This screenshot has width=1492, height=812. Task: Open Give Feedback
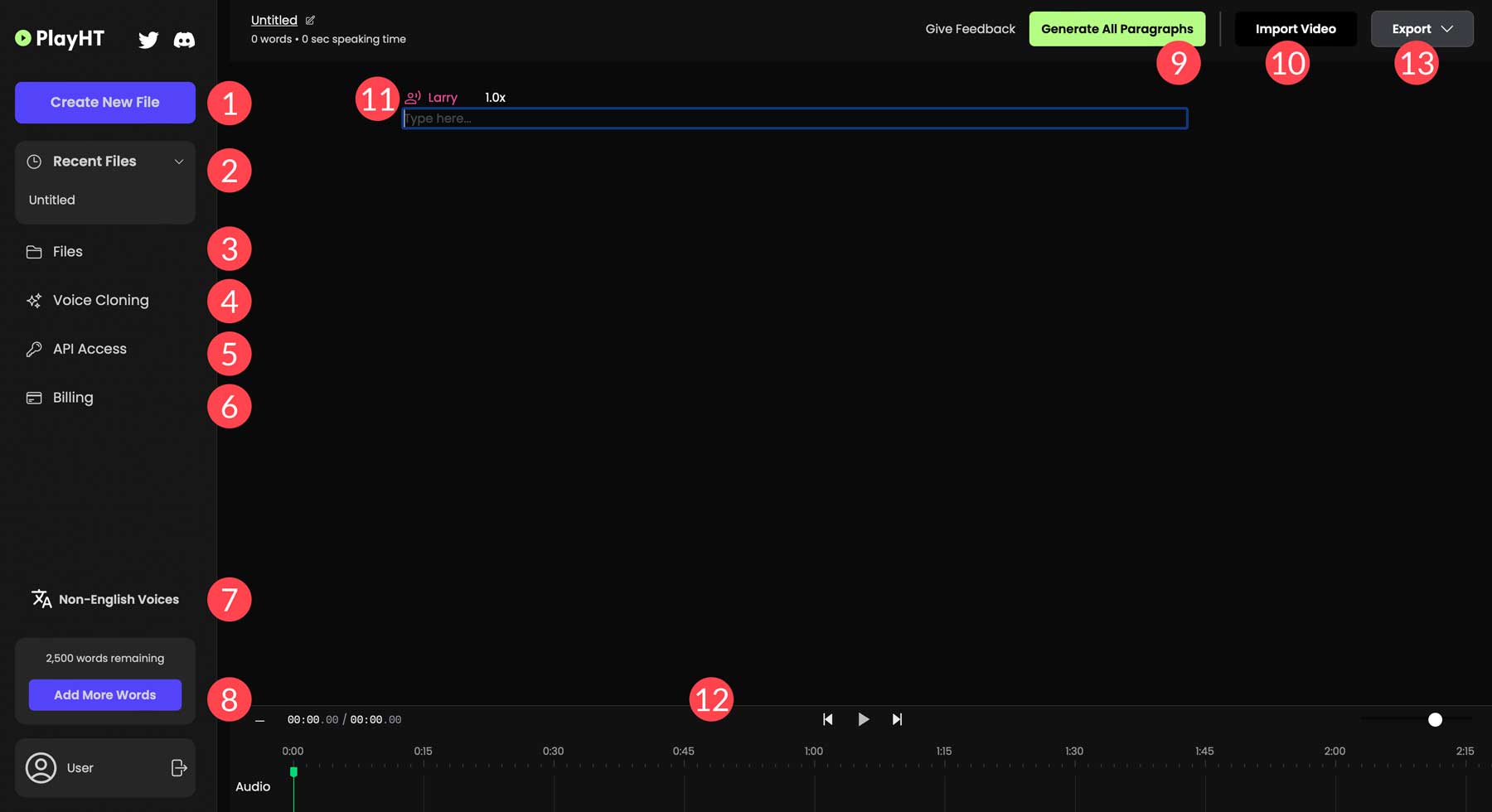[970, 28]
